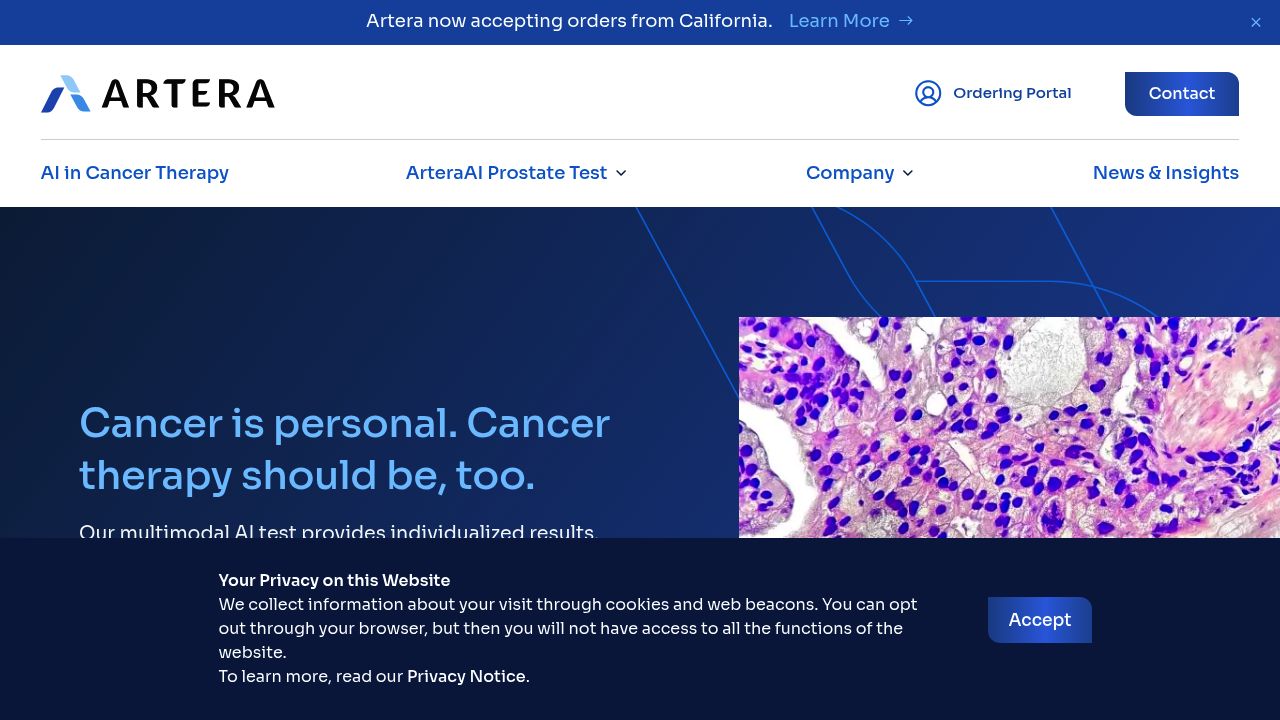Expand the ArteraAI Prostate Test chevron
The height and width of the screenshot is (720, 1280).
point(621,173)
